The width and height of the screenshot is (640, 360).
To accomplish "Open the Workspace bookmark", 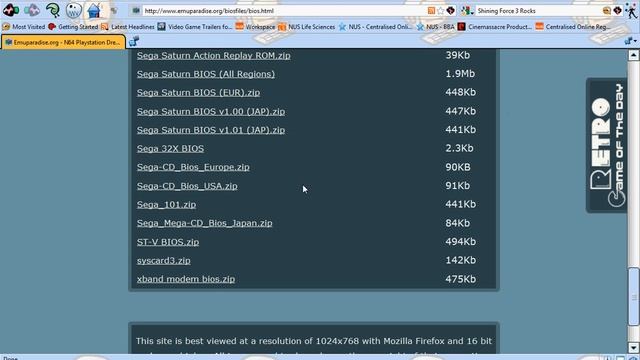I will (256, 27).
